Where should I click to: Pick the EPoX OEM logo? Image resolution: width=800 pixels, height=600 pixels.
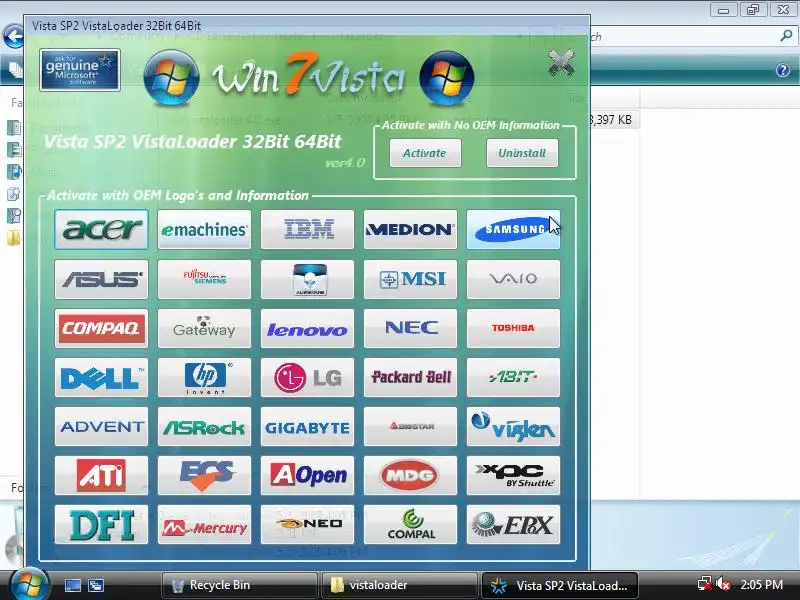point(513,524)
